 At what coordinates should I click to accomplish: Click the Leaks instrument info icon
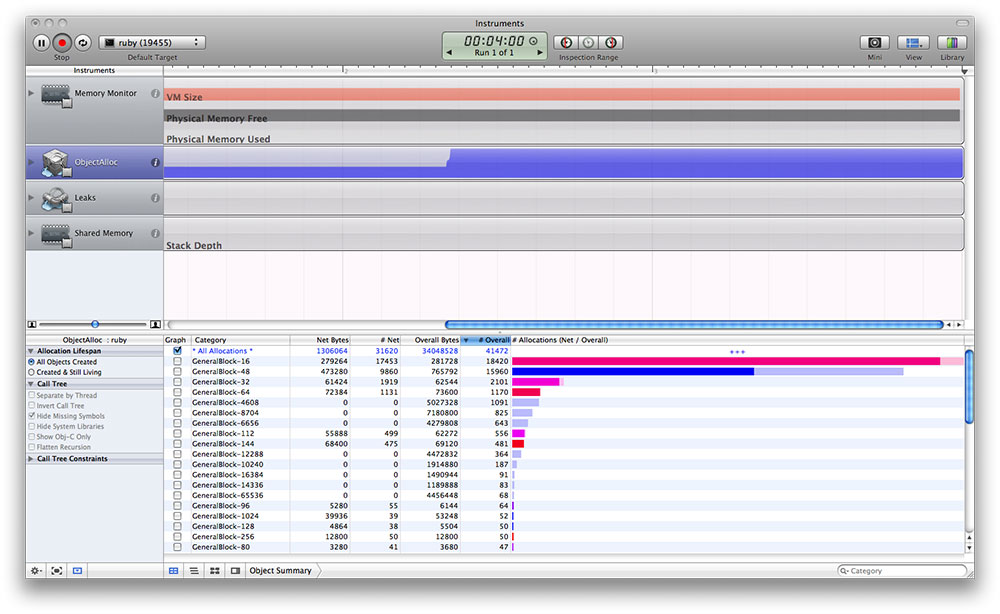(155, 198)
